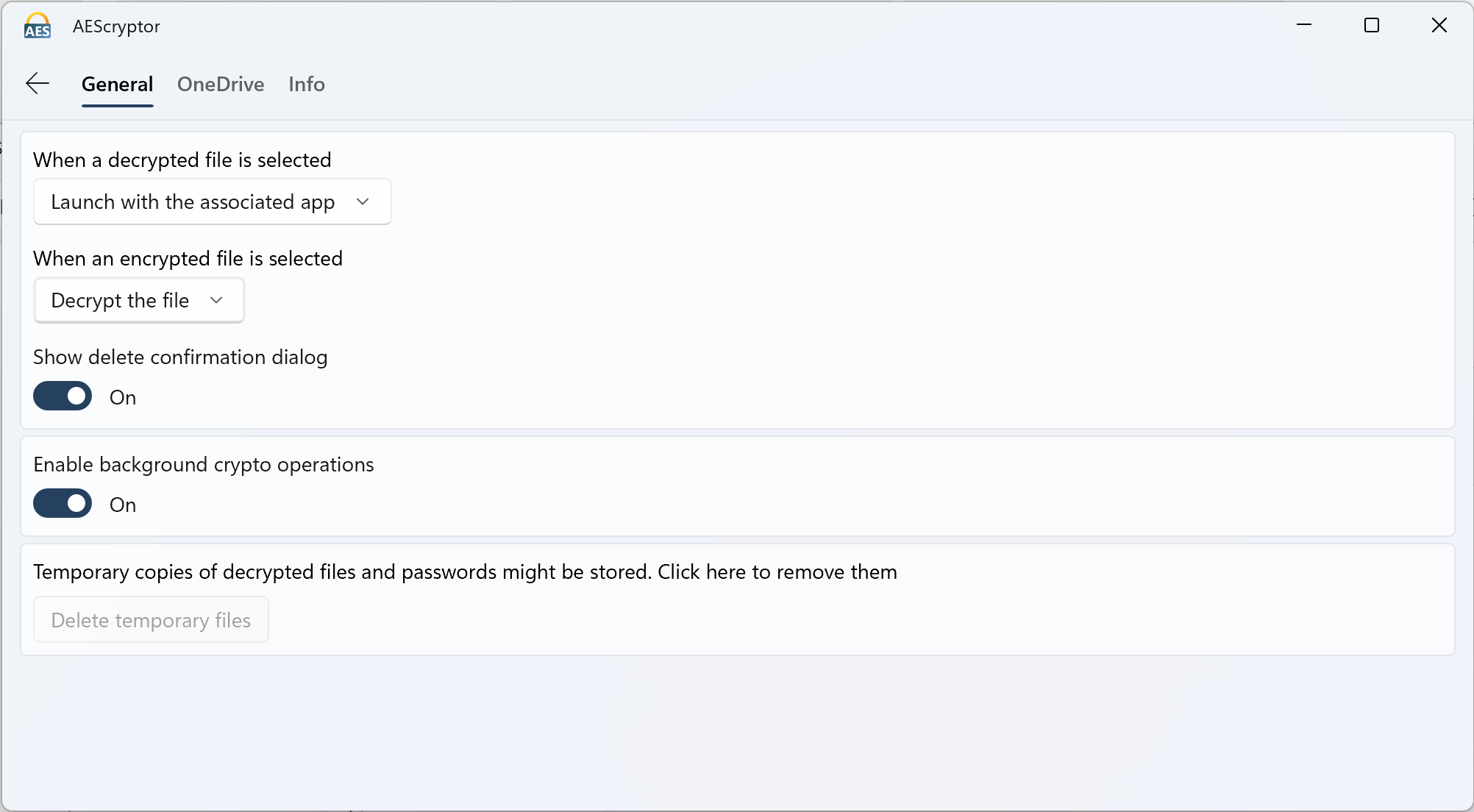Click the AEScryptor app logo icon

38,26
